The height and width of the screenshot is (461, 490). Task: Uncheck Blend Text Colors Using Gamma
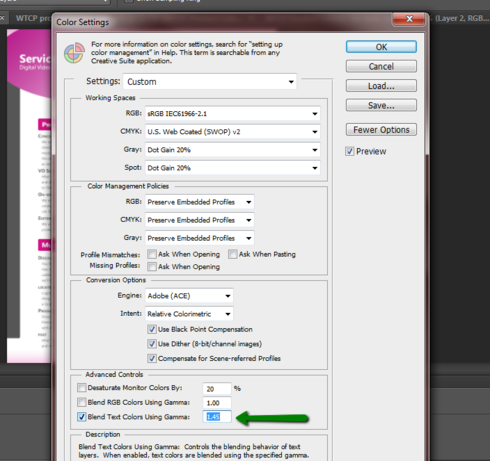pos(81,417)
